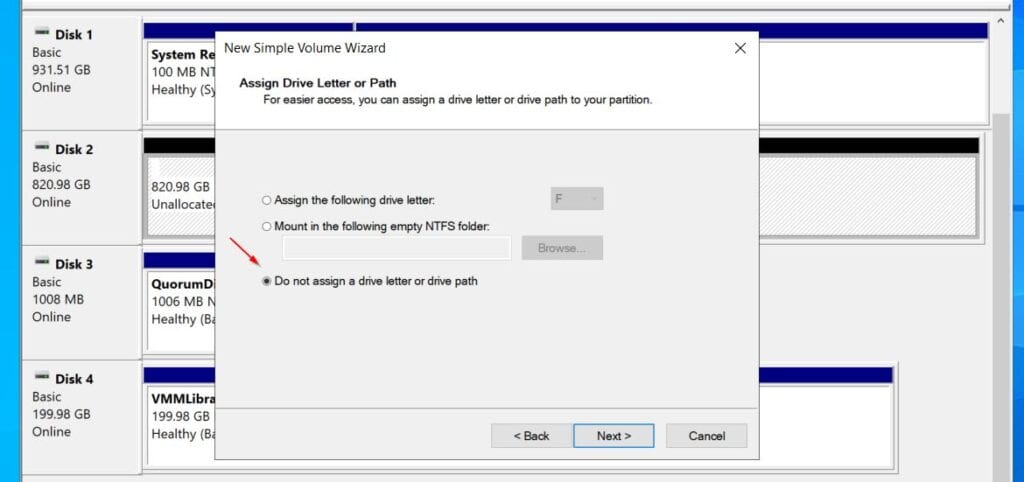
Task: Click the '1008 MB' size under Disk 3
Action: 57,300
